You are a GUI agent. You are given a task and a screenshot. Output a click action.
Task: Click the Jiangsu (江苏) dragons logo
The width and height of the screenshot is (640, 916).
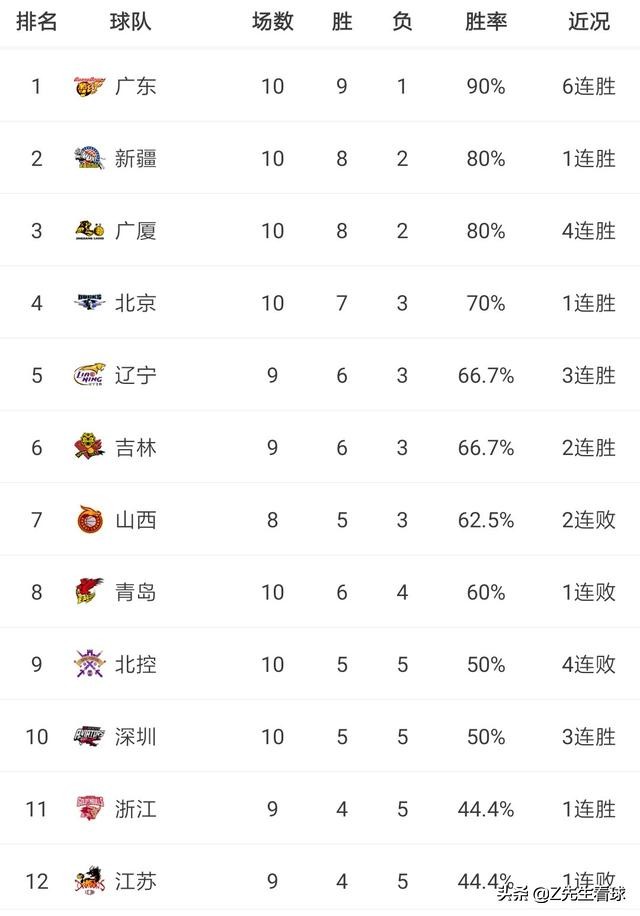pos(89,880)
